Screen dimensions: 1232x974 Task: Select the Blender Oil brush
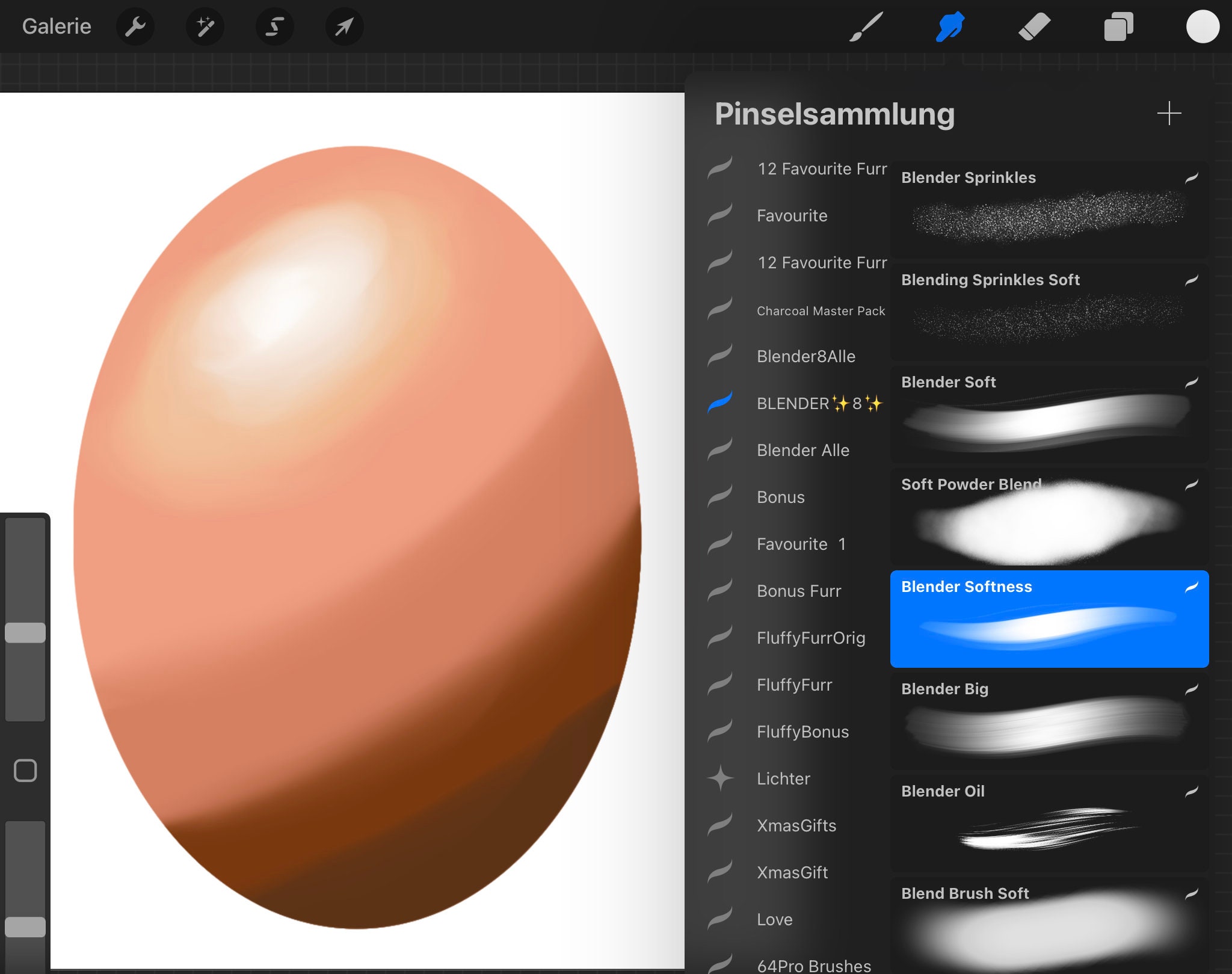1049,824
